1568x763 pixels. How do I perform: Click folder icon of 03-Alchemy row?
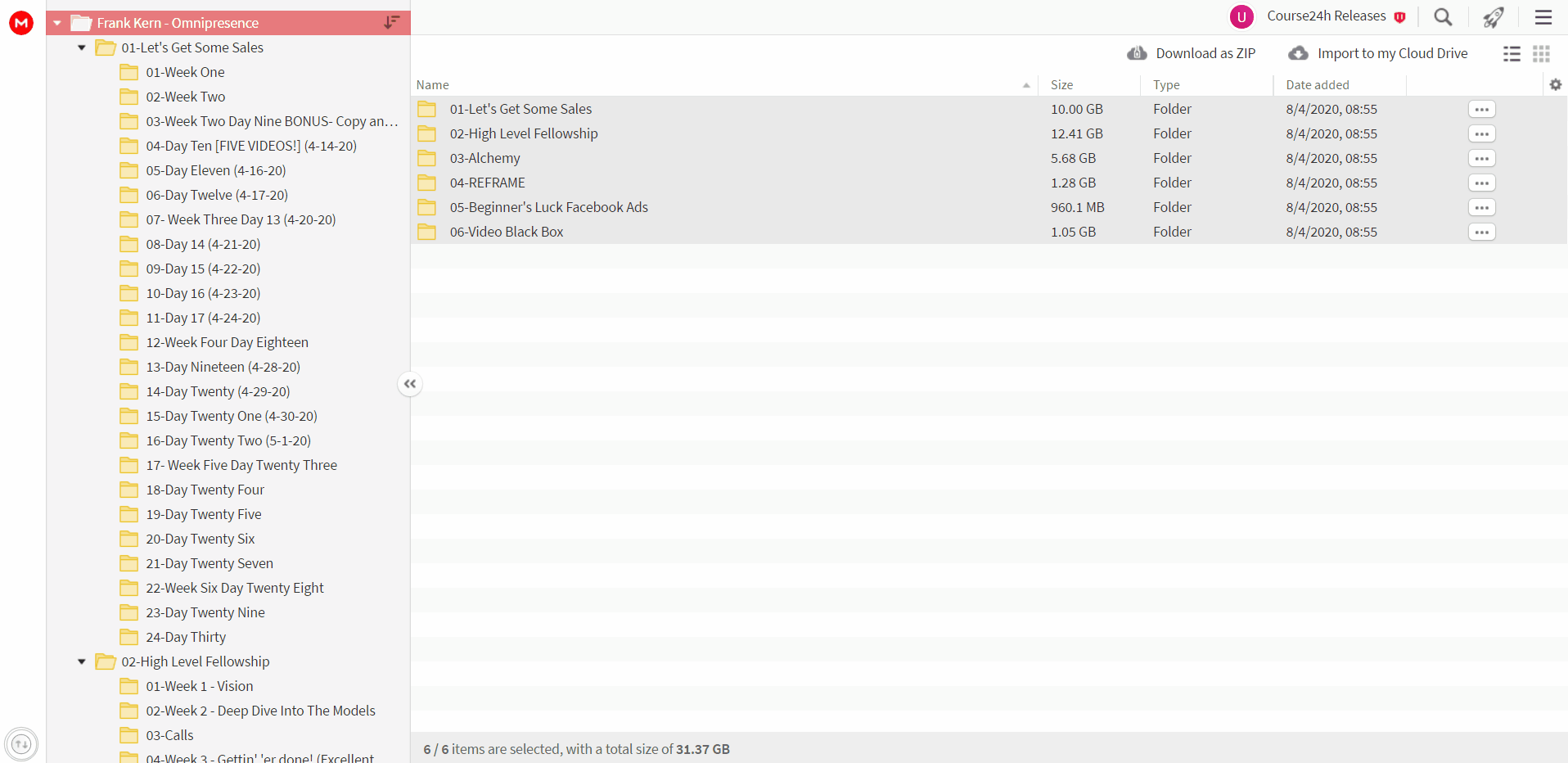tap(427, 158)
